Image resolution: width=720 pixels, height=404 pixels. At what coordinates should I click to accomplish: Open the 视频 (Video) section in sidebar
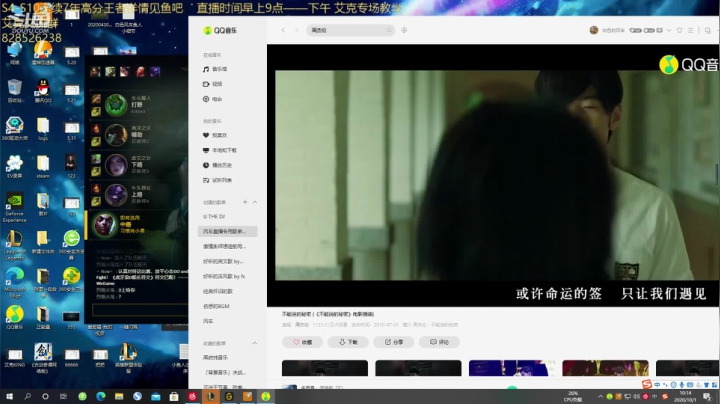pos(213,84)
